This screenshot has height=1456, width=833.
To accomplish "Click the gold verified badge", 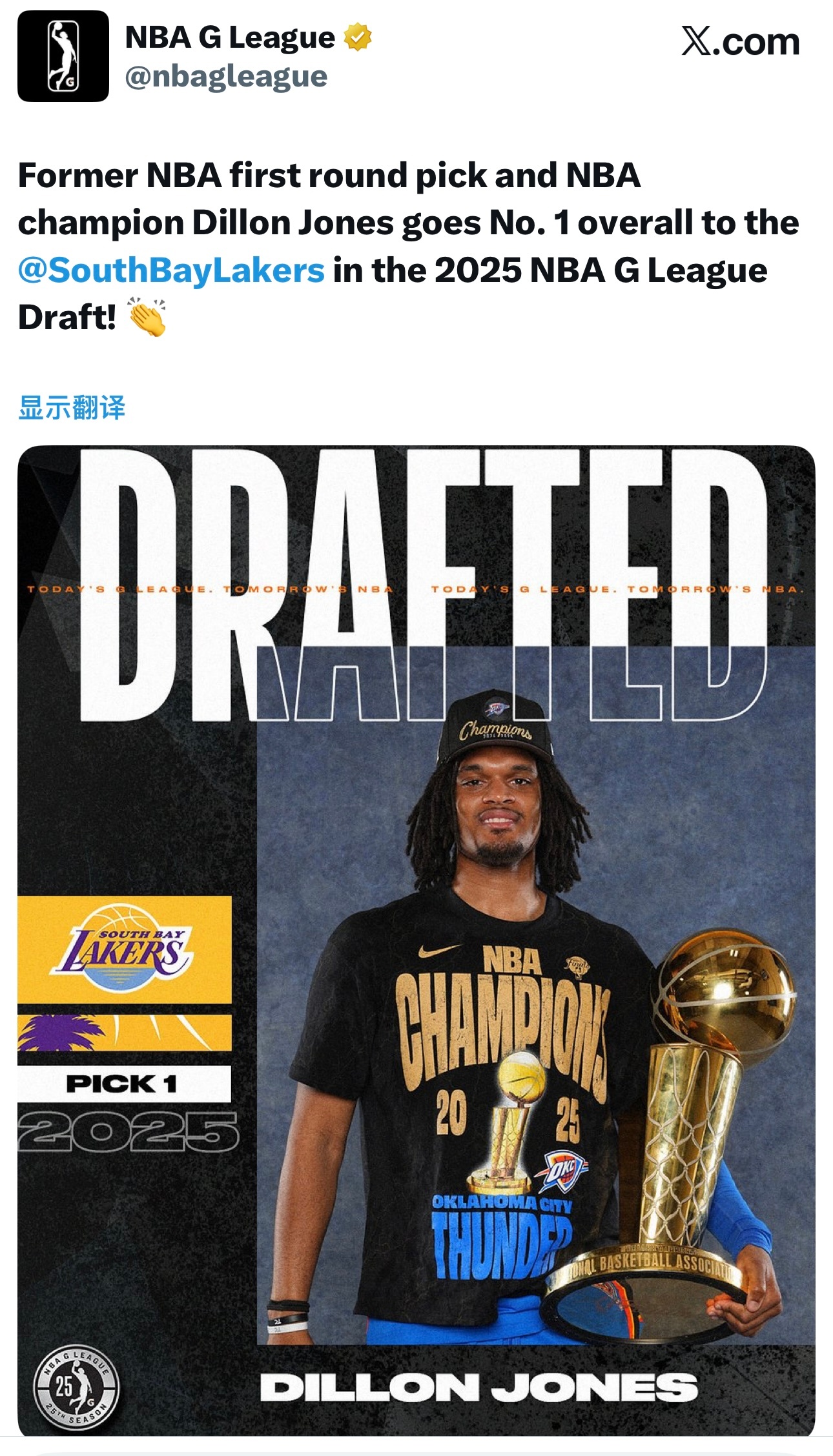I will (358, 37).
